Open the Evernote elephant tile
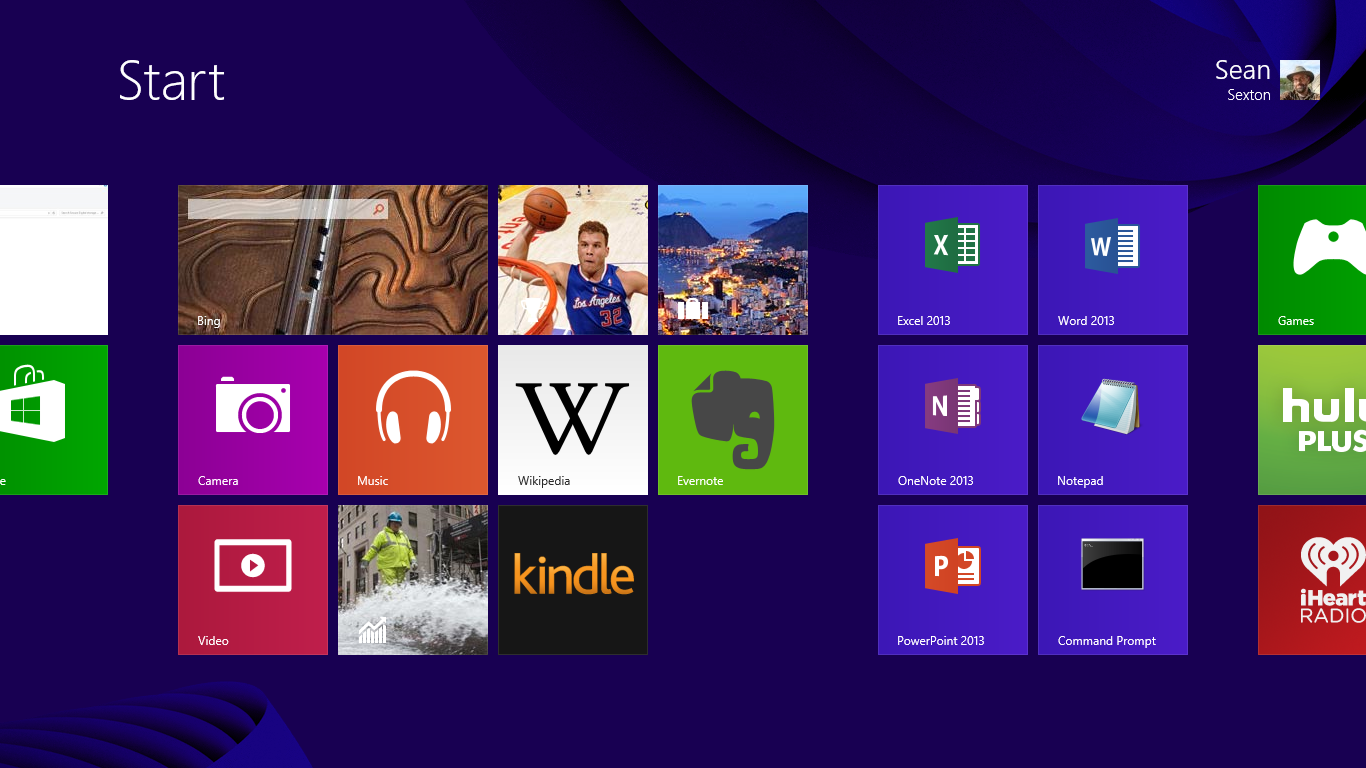This screenshot has width=1366, height=768. point(732,420)
